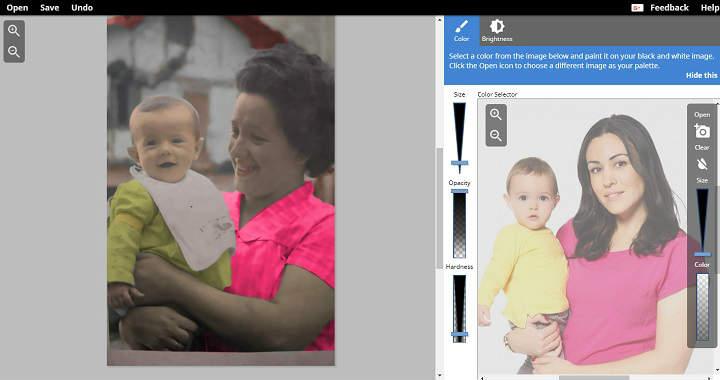Click the Feedback envelope icon
The height and width of the screenshot is (380, 720).
pyautogui.click(x=637, y=8)
